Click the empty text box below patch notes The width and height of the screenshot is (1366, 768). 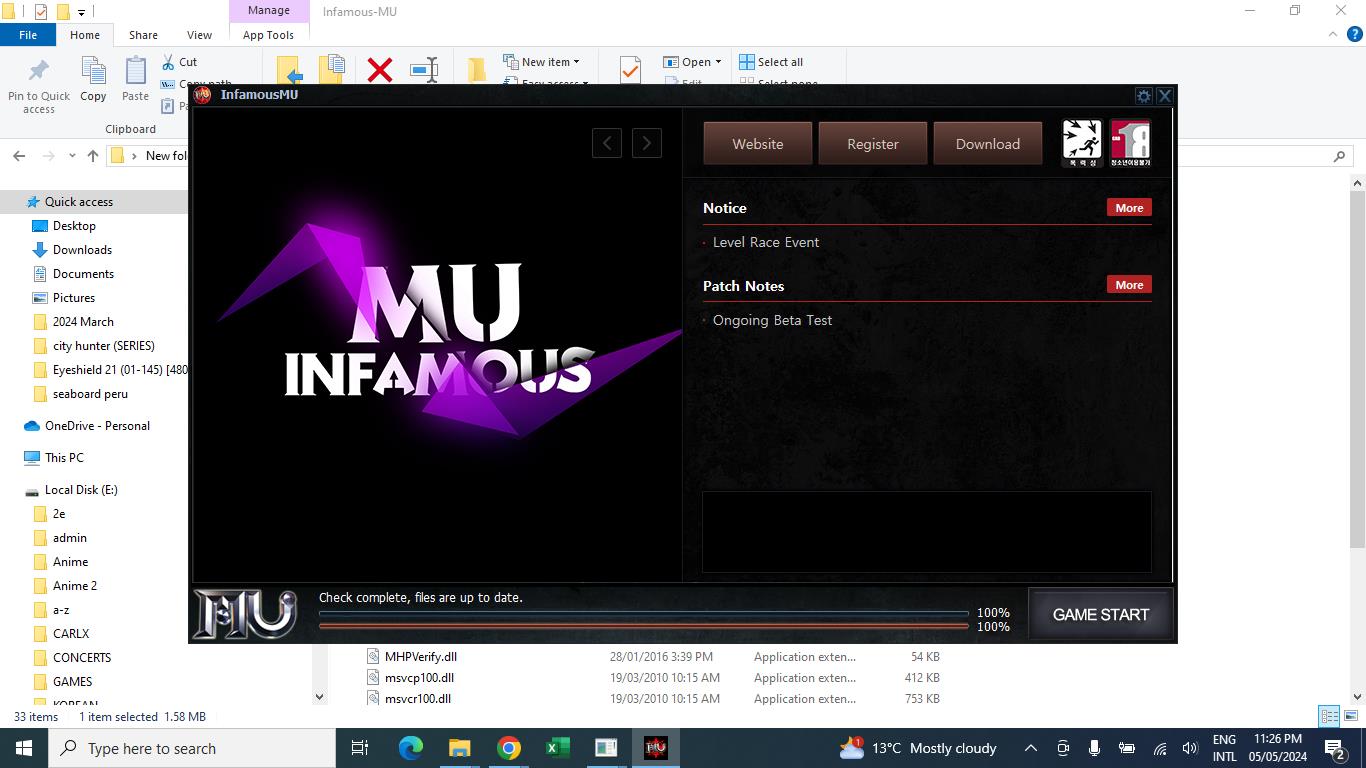click(x=927, y=531)
